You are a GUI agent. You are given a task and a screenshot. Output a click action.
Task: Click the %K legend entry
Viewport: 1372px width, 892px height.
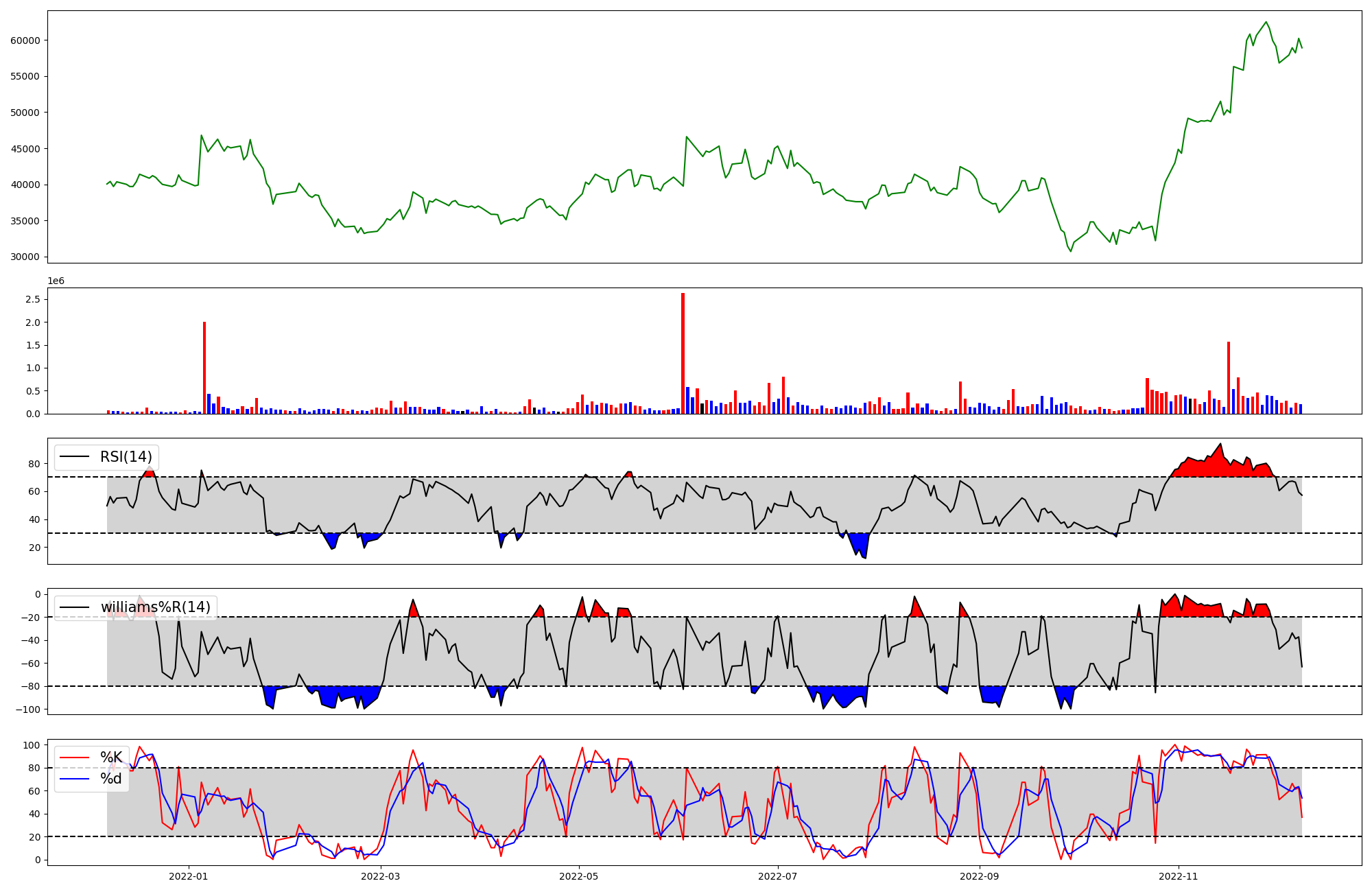pos(111,758)
